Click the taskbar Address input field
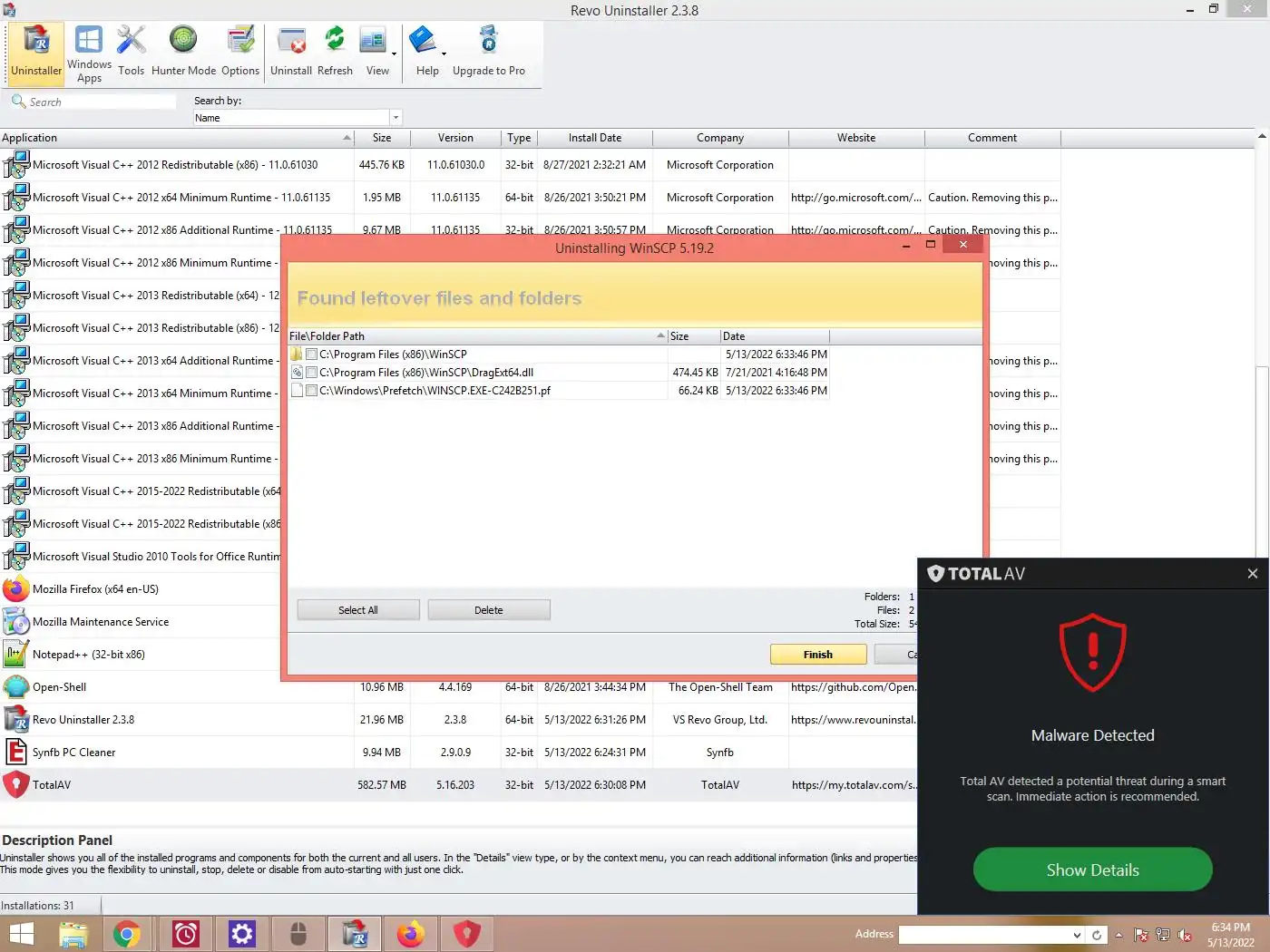This screenshot has height=952, width=1270. (x=985, y=935)
